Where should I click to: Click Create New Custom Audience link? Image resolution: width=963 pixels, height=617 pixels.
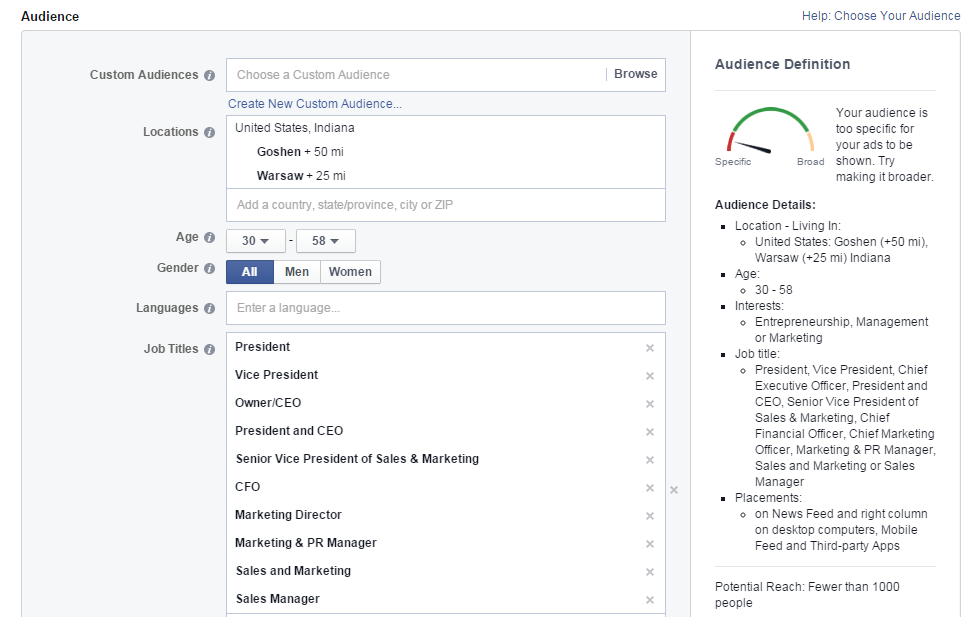coord(315,104)
